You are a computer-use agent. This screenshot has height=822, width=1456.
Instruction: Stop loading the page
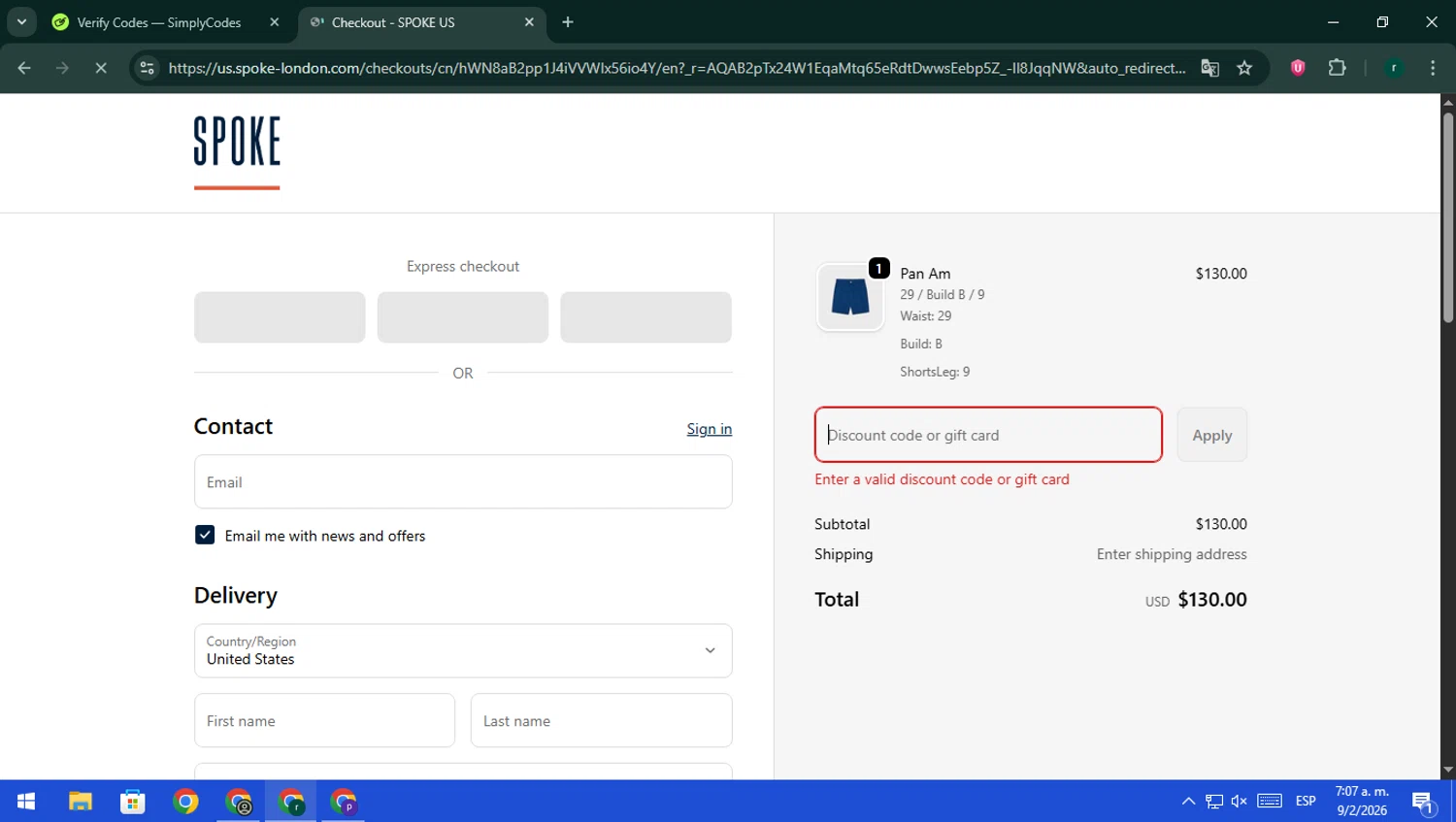pos(100,68)
